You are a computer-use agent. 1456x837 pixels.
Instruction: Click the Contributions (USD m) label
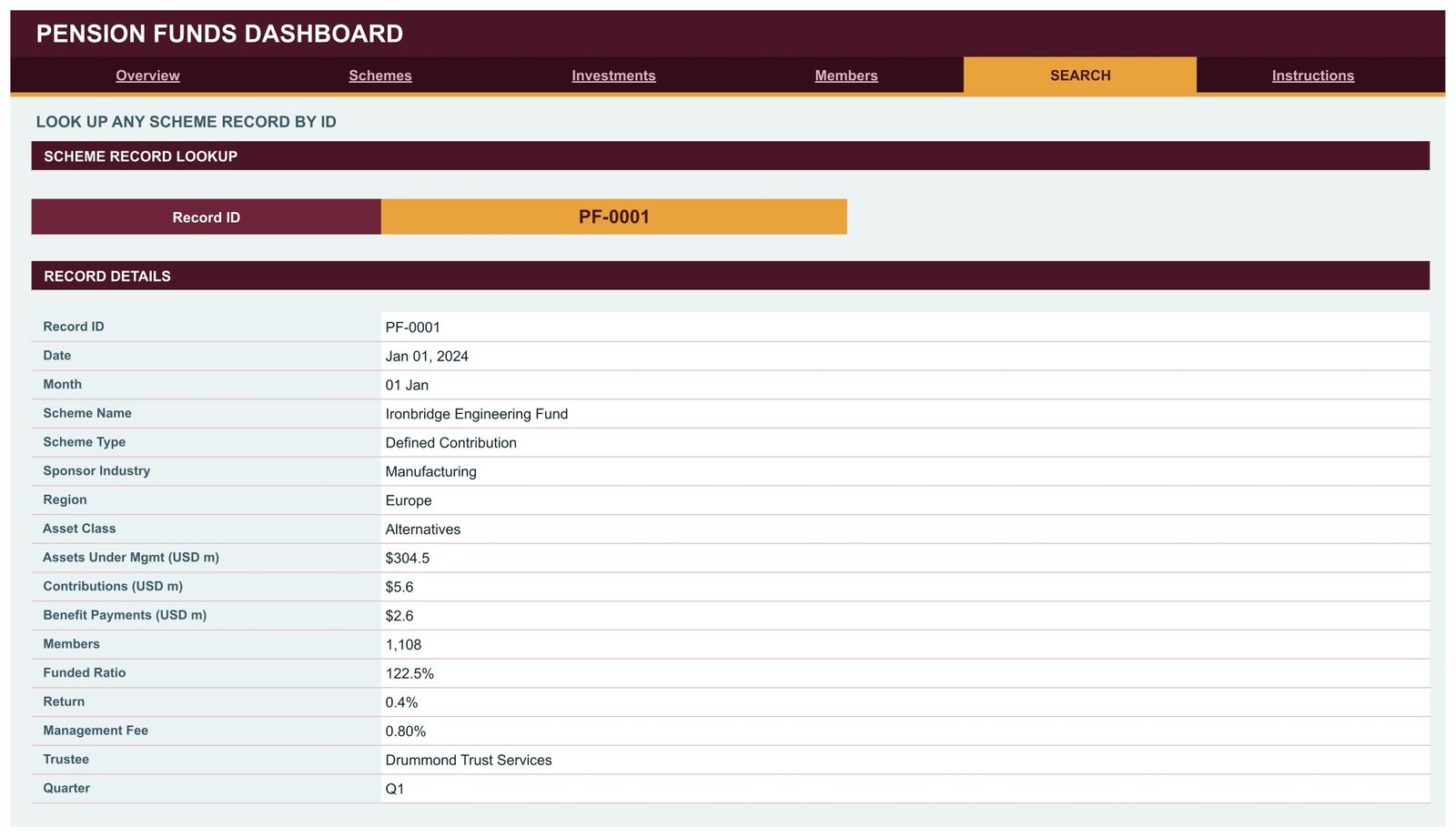(x=113, y=587)
